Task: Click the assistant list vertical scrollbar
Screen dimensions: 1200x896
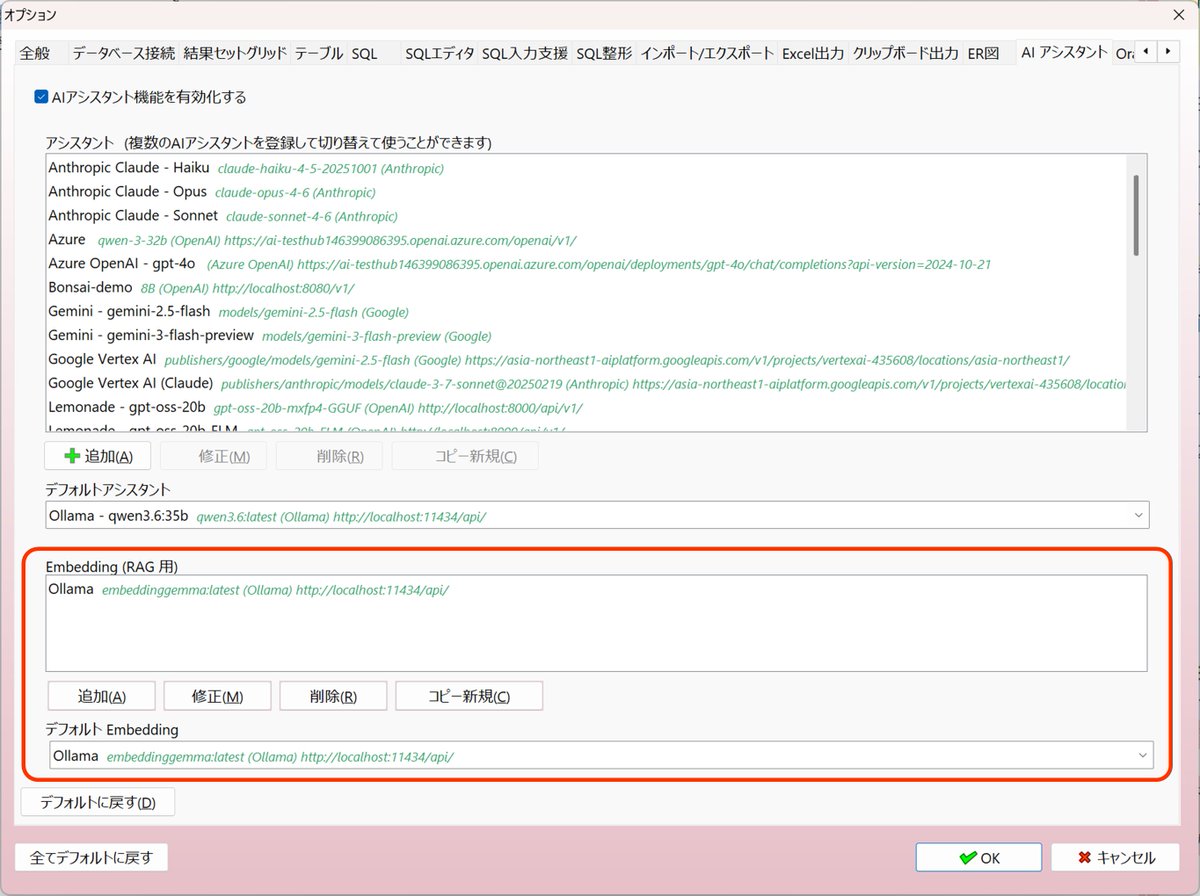Action: [x=1136, y=215]
